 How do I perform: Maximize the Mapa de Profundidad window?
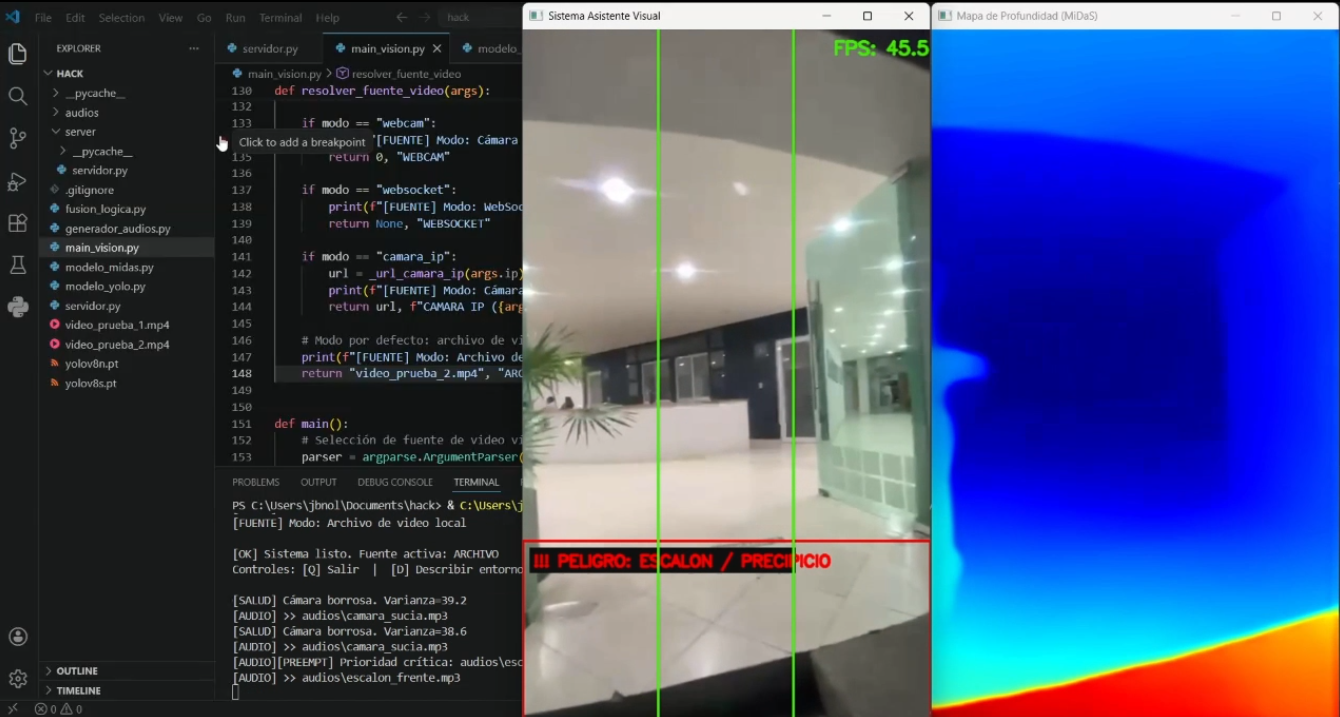point(1276,16)
